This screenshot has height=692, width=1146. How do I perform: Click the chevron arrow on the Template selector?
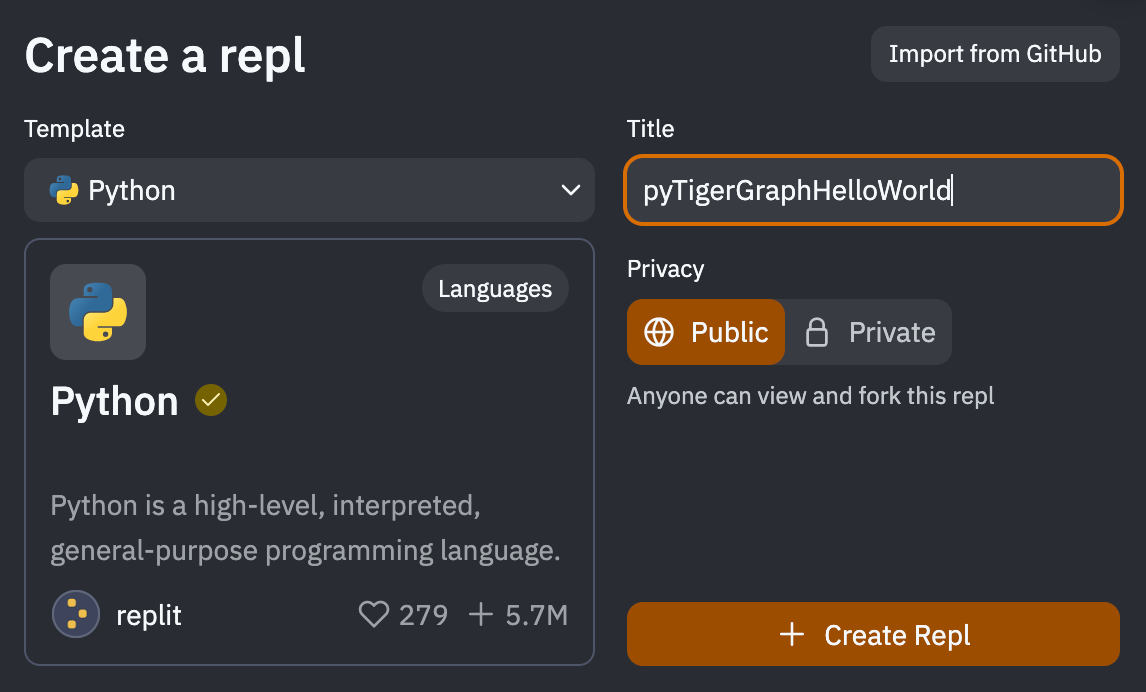click(570, 190)
